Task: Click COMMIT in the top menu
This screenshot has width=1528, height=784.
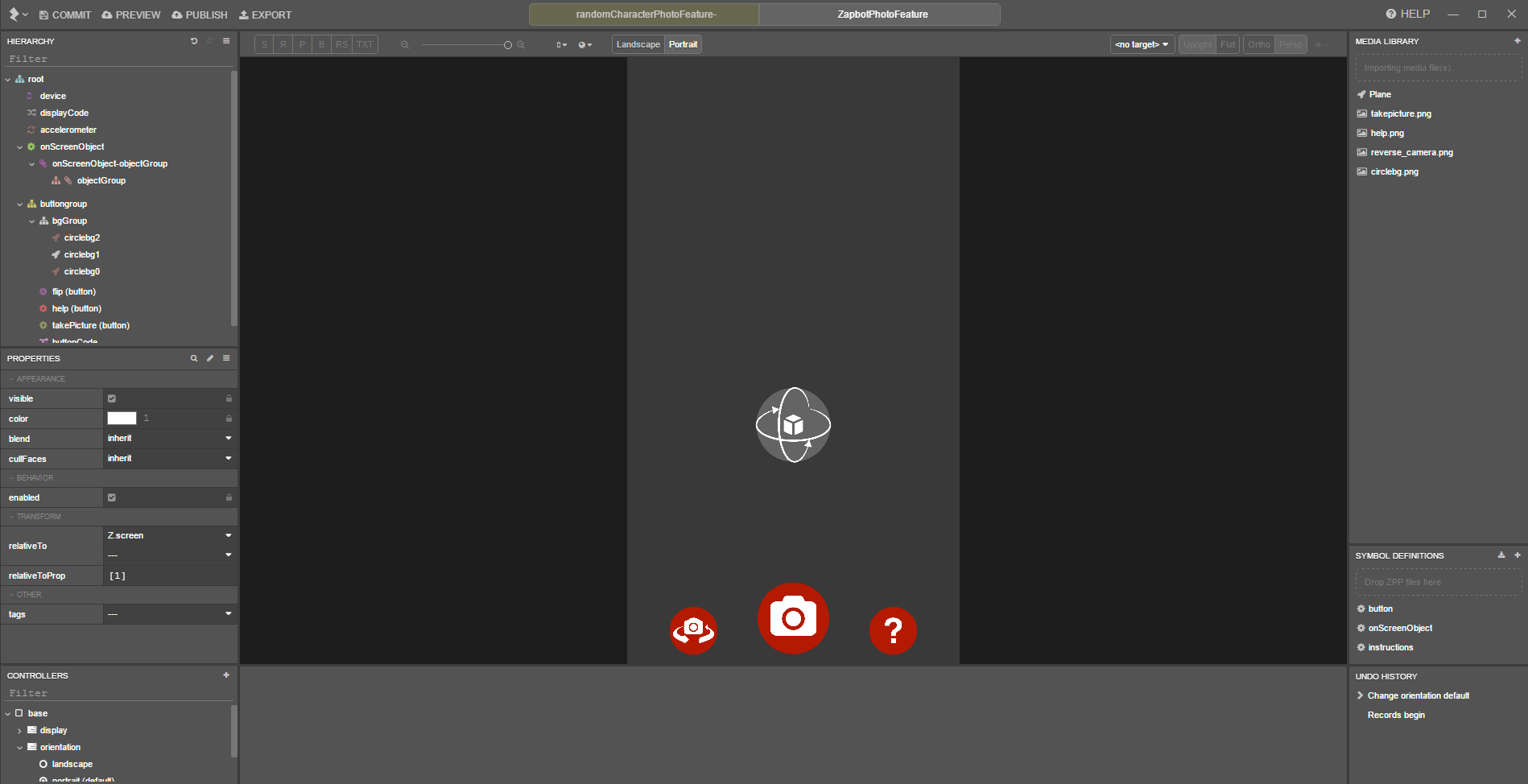Action: (64, 14)
